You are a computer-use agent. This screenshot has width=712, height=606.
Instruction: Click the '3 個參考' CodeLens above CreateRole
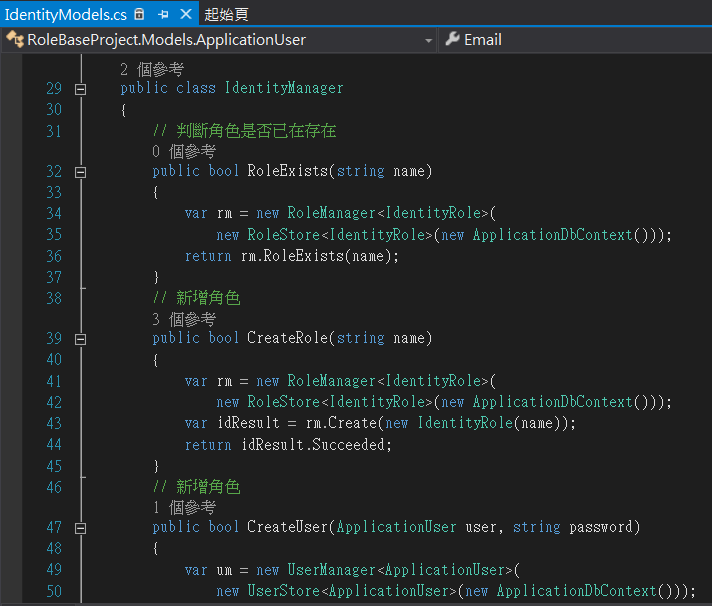pyautogui.click(x=184, y=319)
